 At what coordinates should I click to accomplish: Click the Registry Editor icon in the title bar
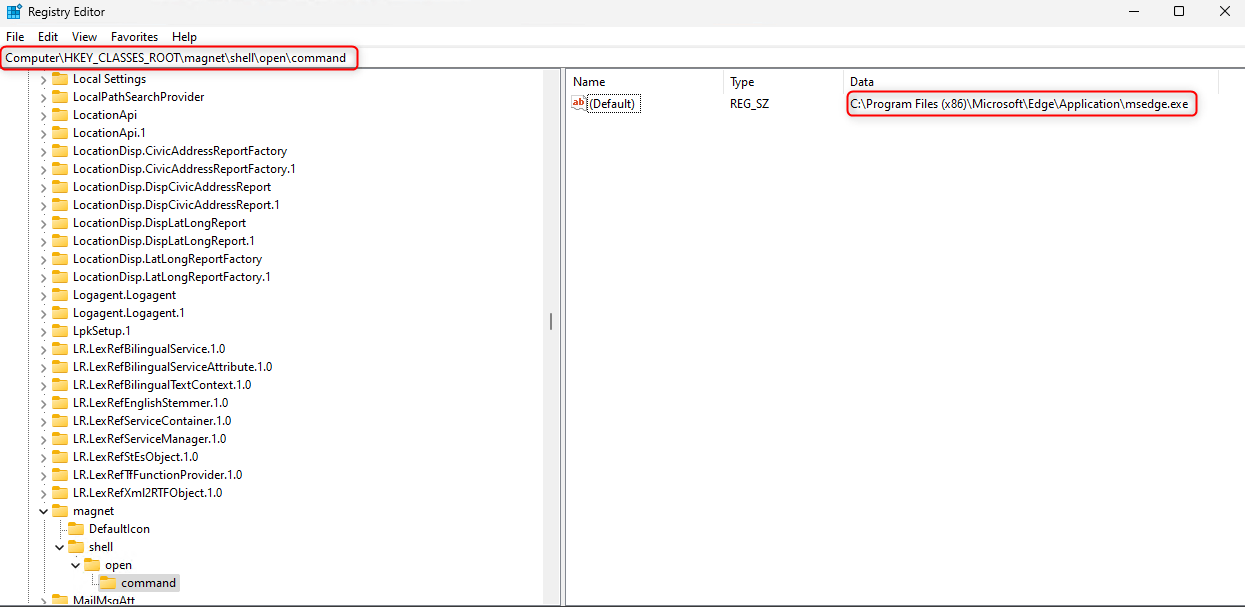(x=12, y=11)
